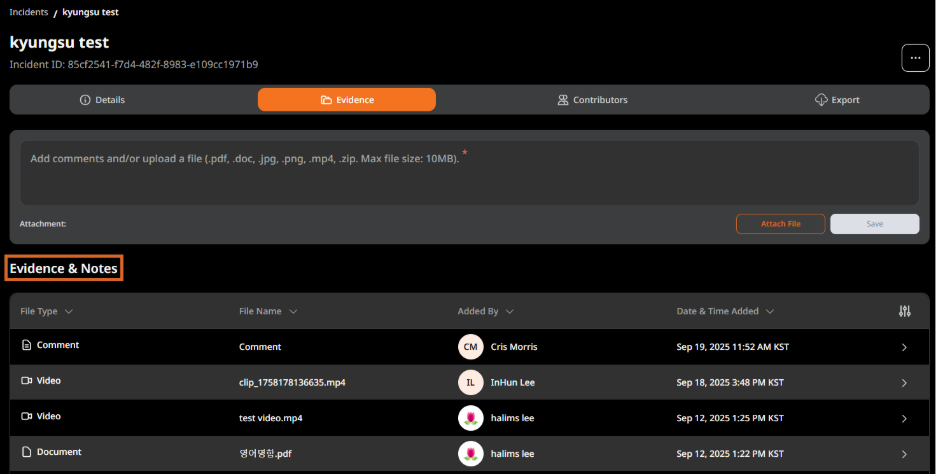Navigate to Incidents breadcrumb link
This screenshot has width=936, height=474.
tap(29, 12)
